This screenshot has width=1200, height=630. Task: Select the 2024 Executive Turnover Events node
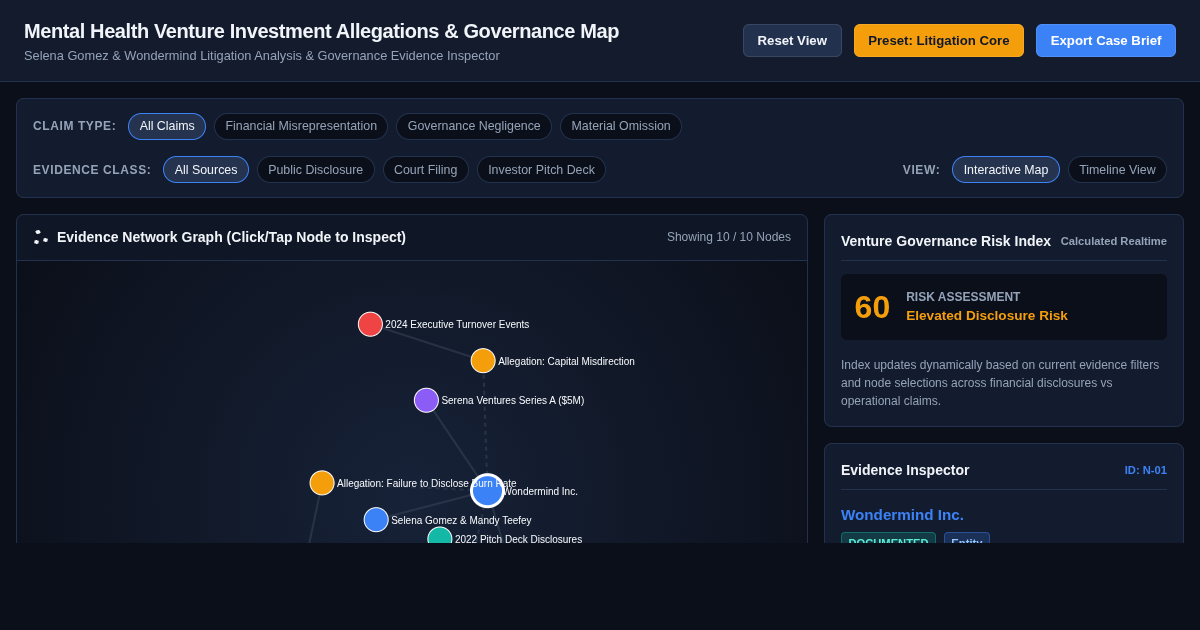point(370,324)
